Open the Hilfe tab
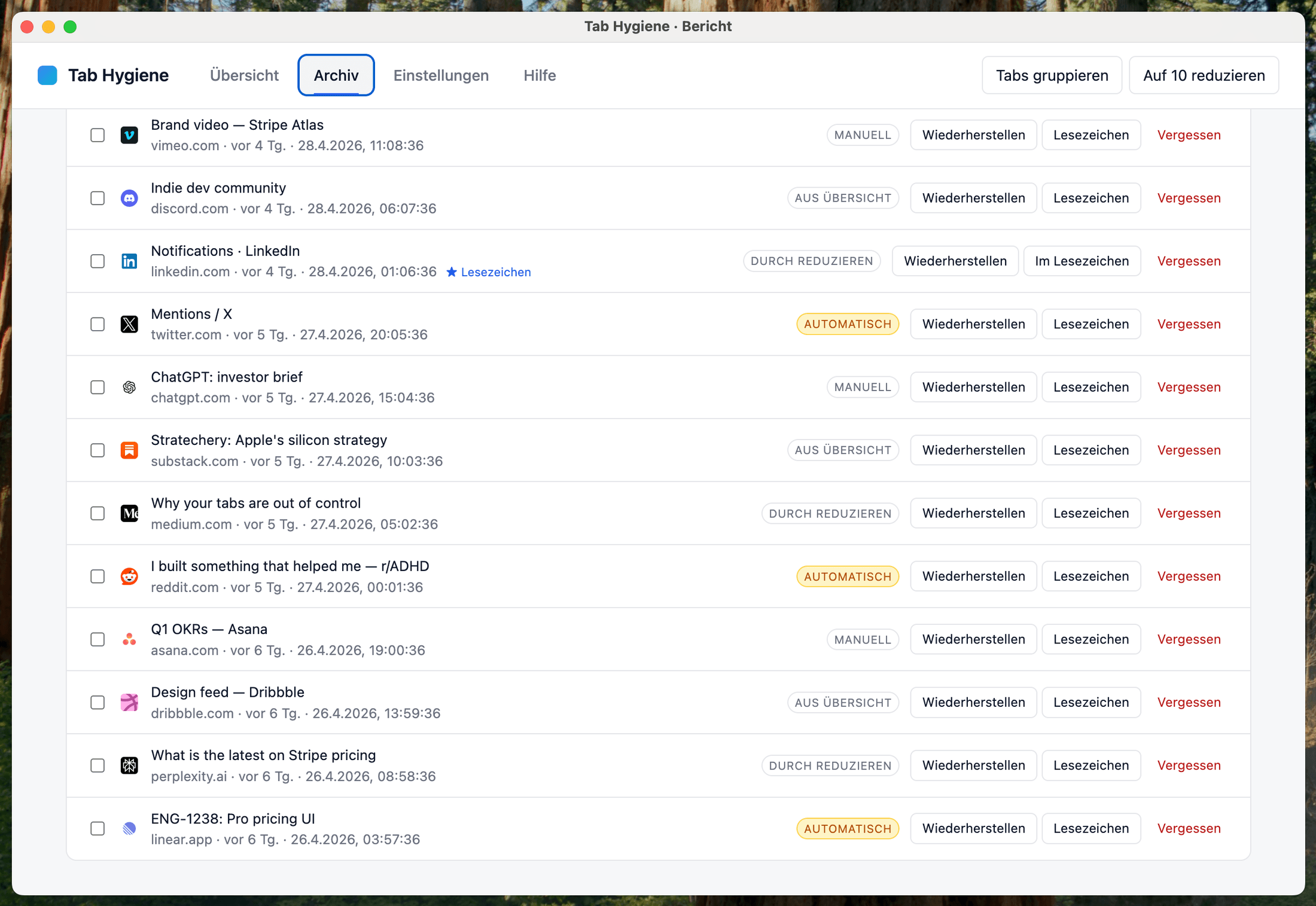This screenshot has height=906, width=1316. coord(540,75)
